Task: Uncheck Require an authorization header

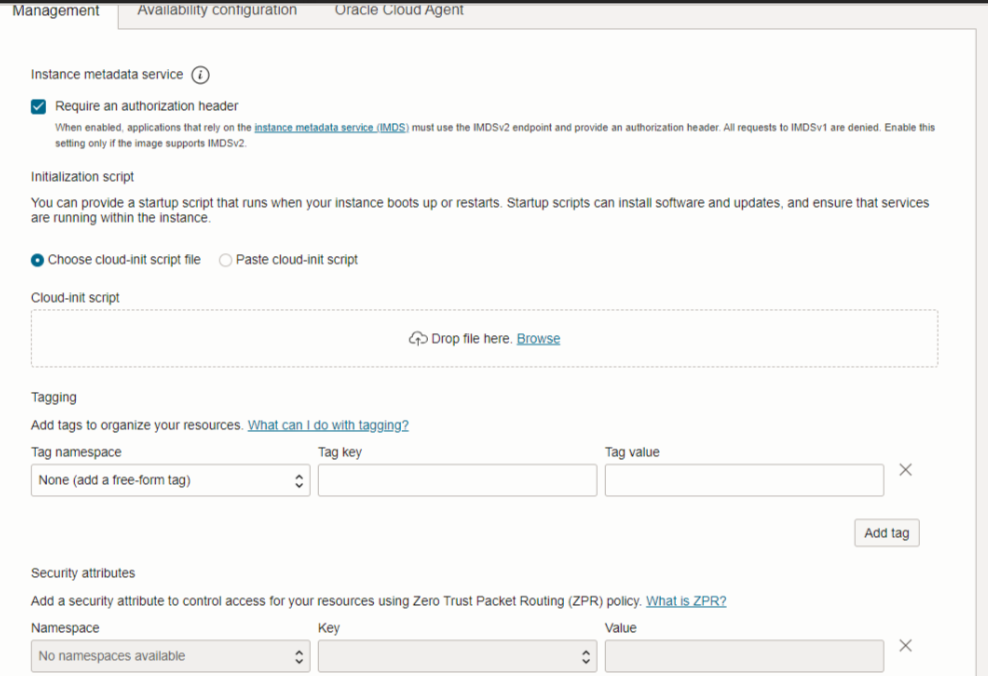Action: tap(38, 106)
